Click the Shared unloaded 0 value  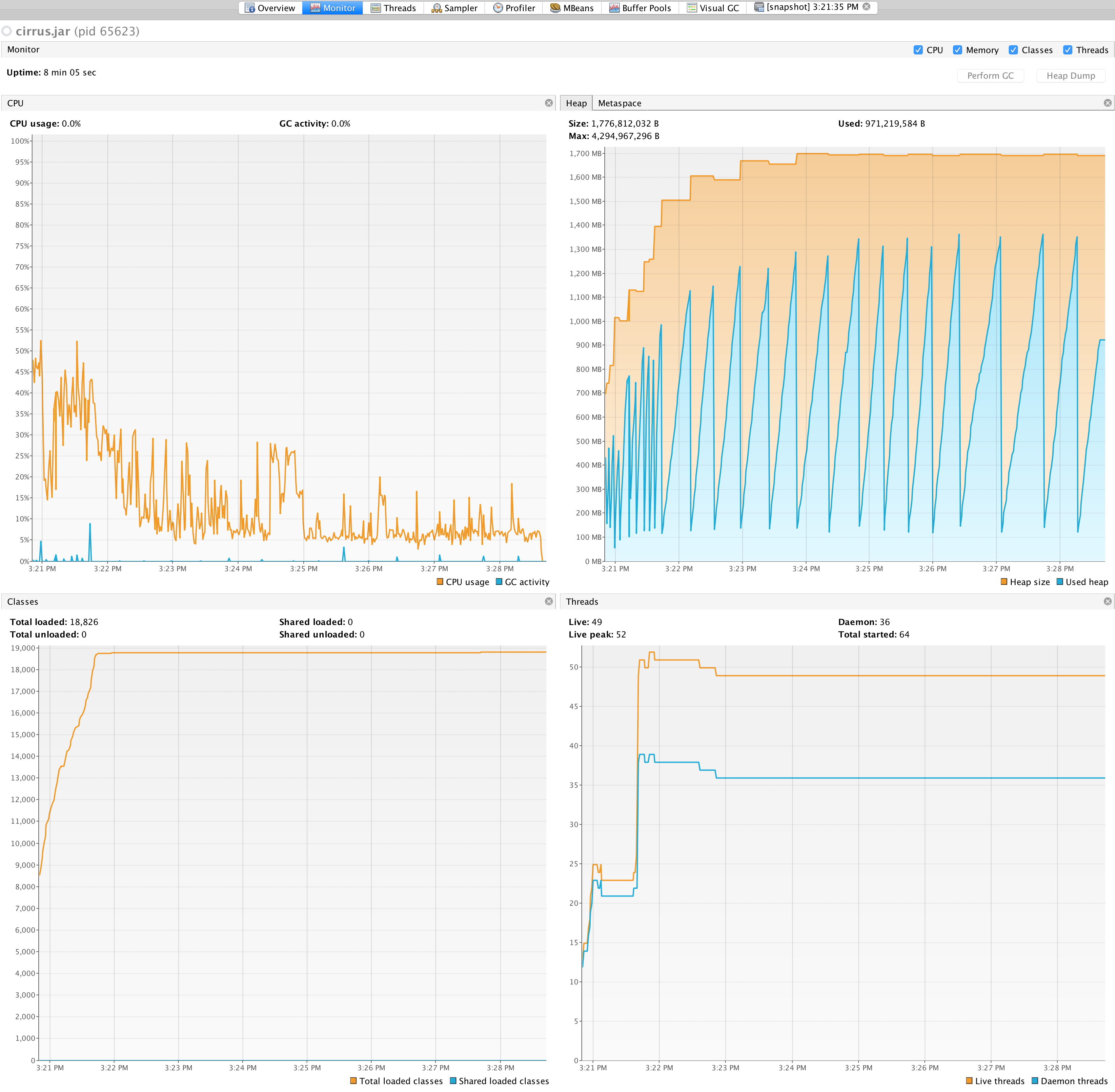(x=362, y=634)
